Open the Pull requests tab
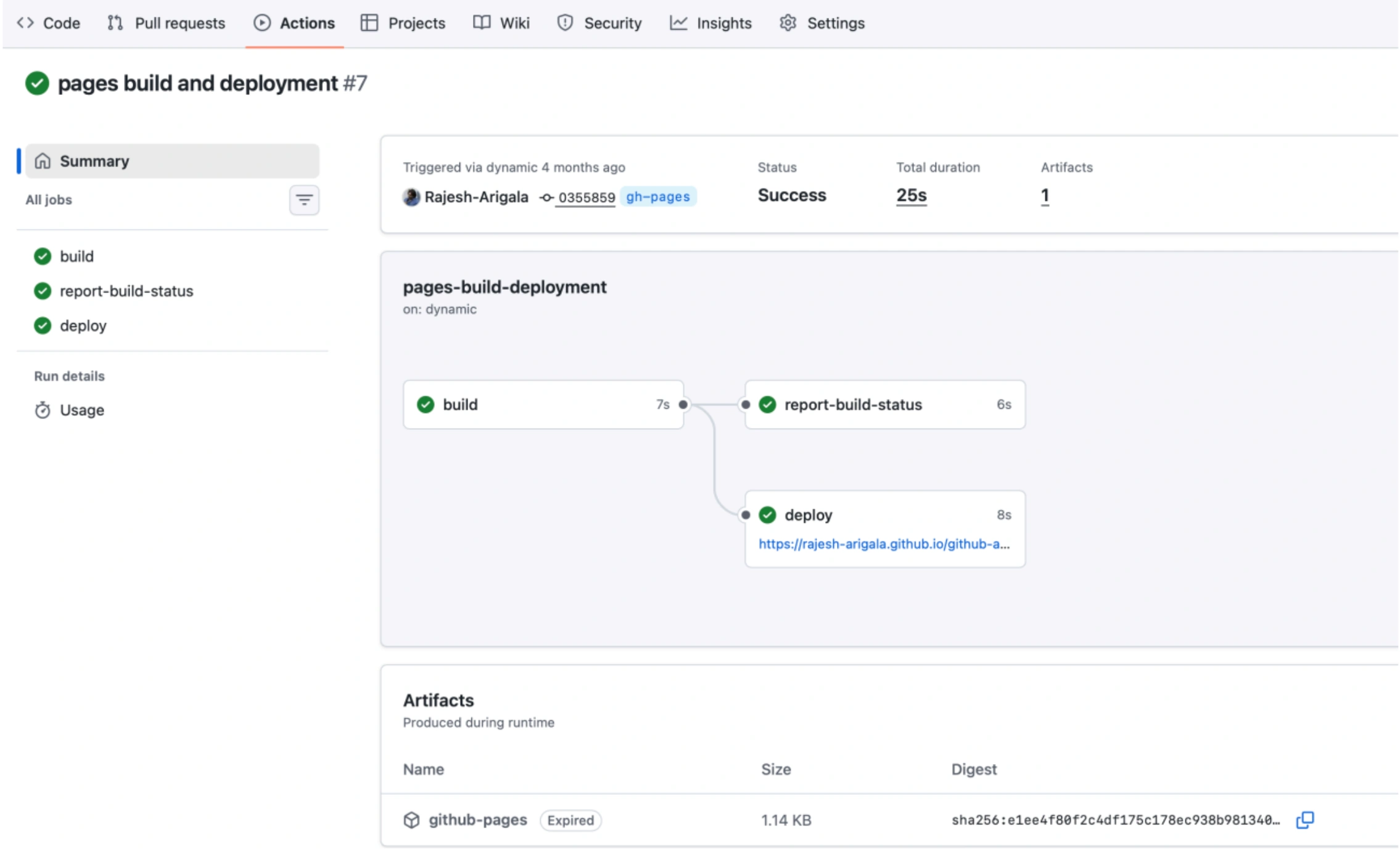Screen dimensions: 1400x851 pos(166,23)
